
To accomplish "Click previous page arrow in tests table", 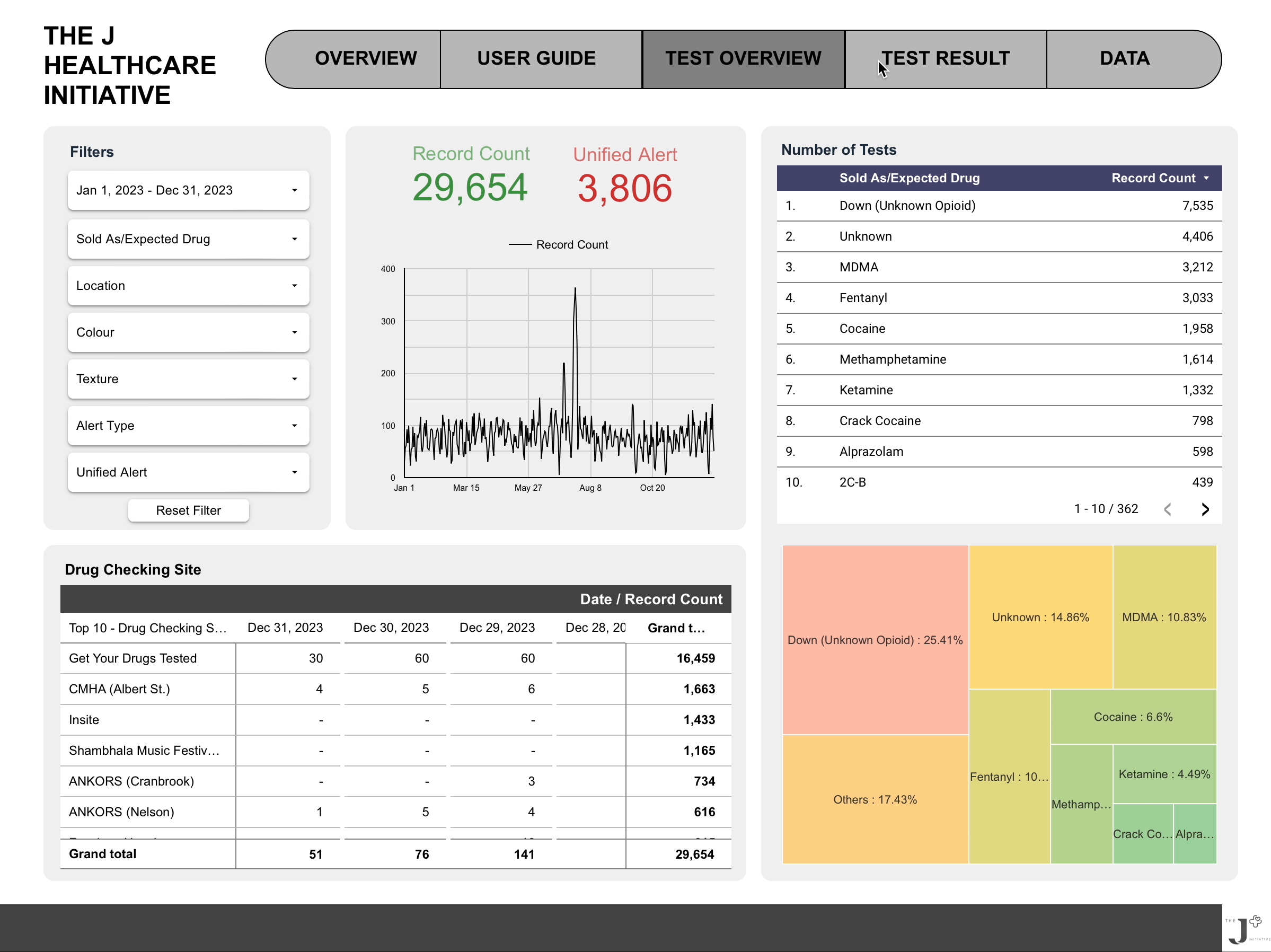I will [x=1168, y=509].
